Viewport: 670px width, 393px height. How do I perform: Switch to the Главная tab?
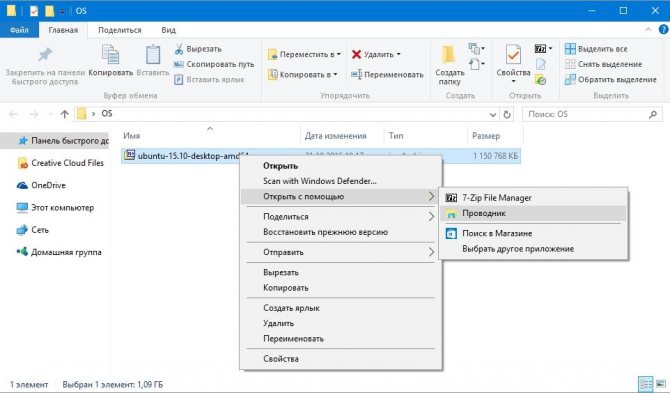(63, 30)
